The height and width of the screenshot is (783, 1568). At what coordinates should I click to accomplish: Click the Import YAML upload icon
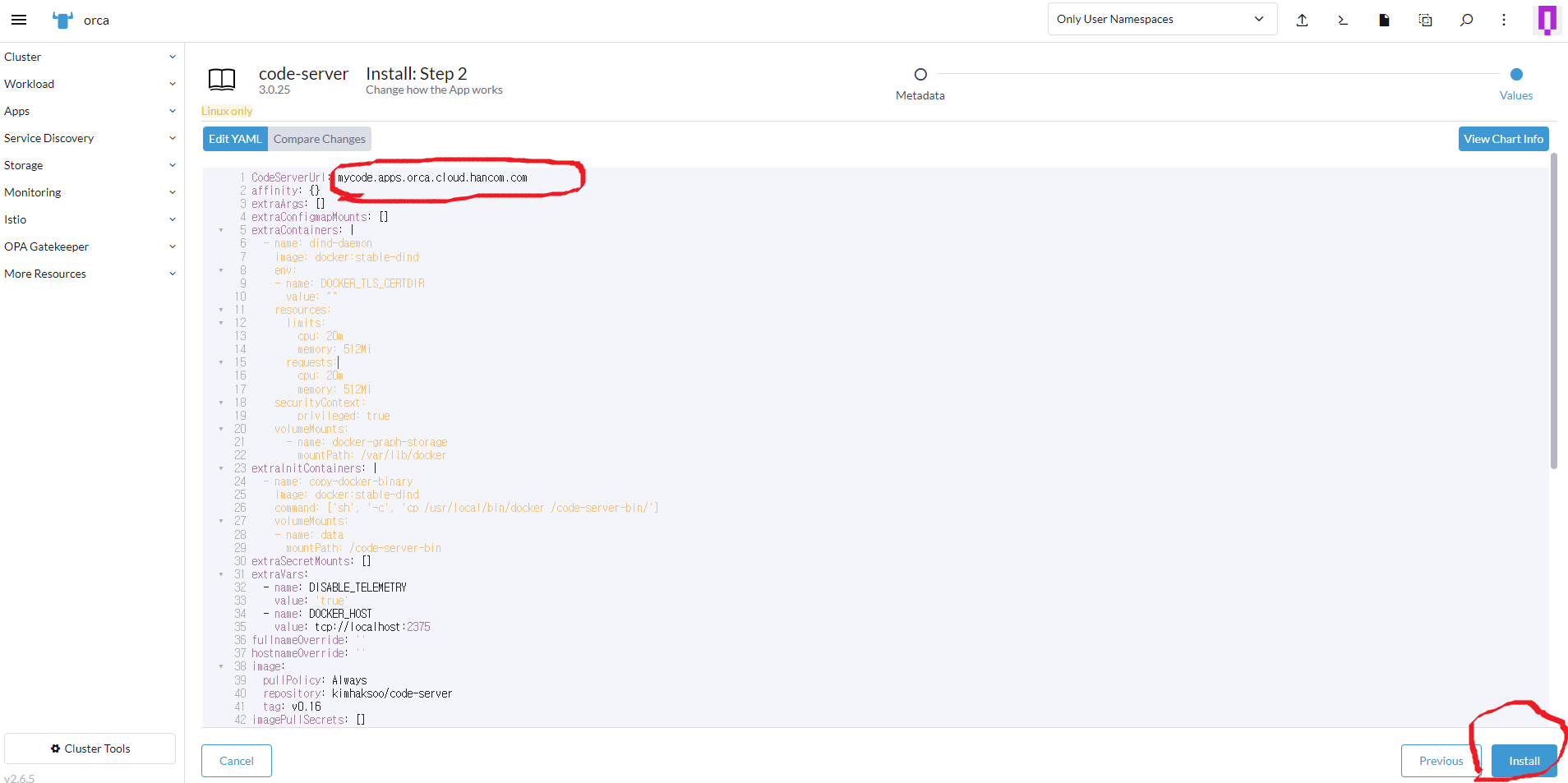(x=1302, y=20)
